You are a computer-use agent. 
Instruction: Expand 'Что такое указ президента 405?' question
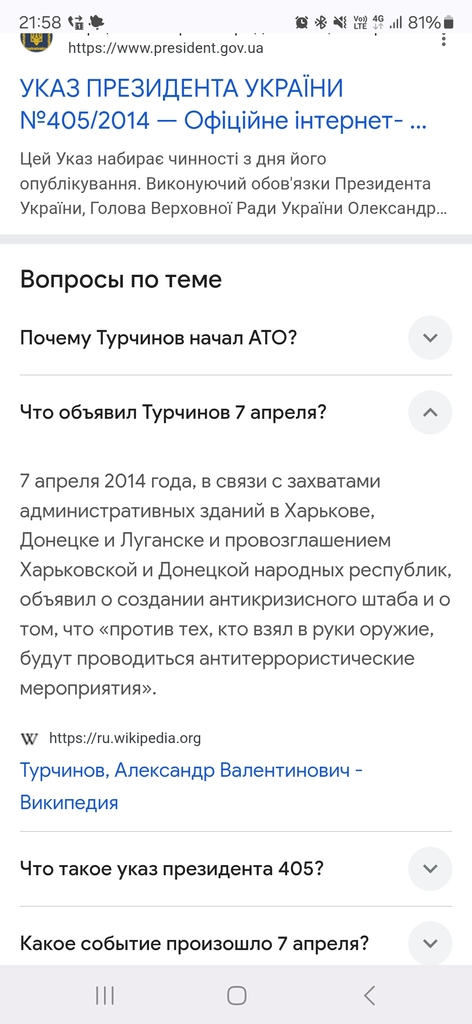[x=236, y=869]
